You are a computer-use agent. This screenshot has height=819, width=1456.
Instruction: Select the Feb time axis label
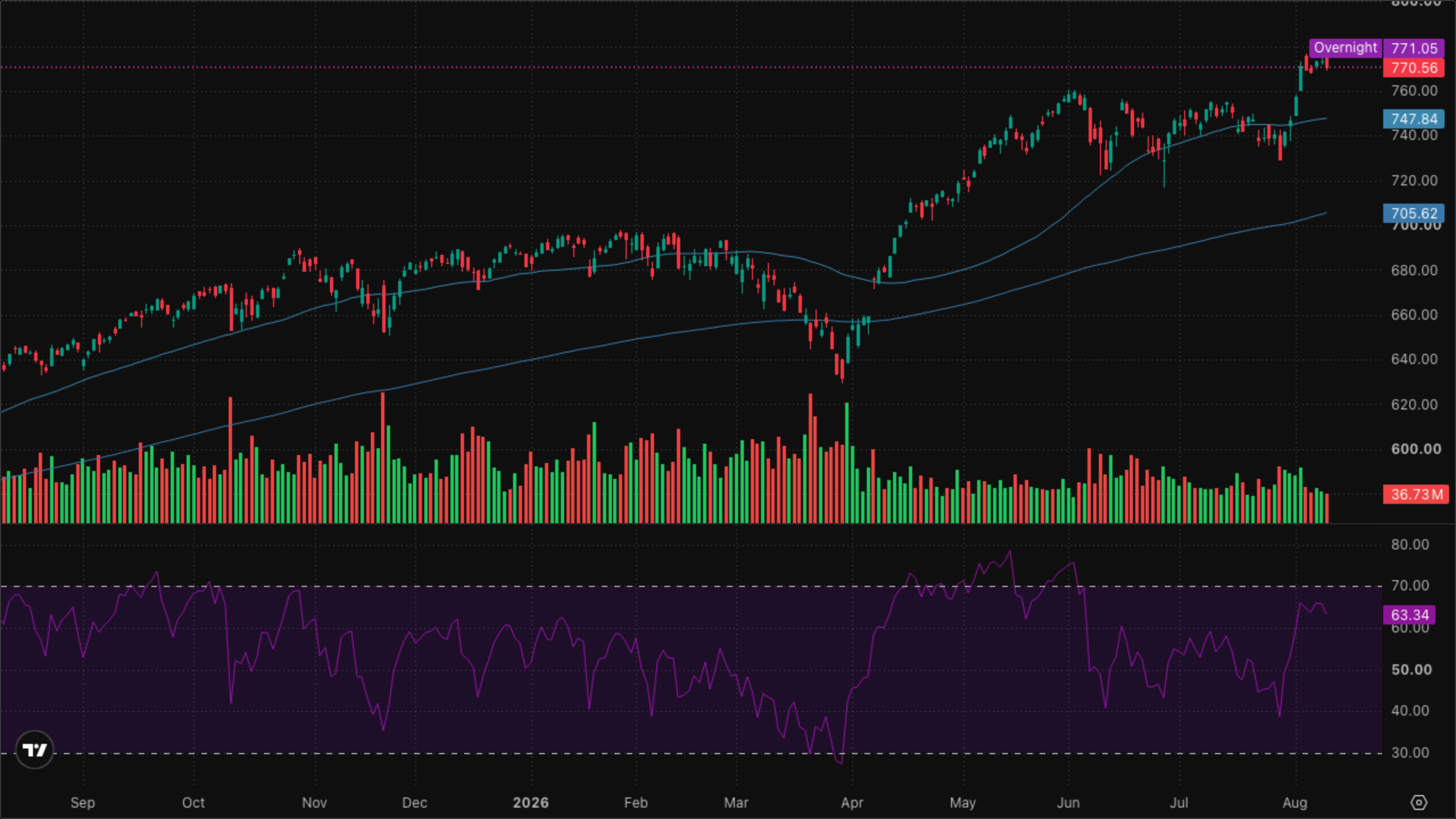(x=636, y=803)
